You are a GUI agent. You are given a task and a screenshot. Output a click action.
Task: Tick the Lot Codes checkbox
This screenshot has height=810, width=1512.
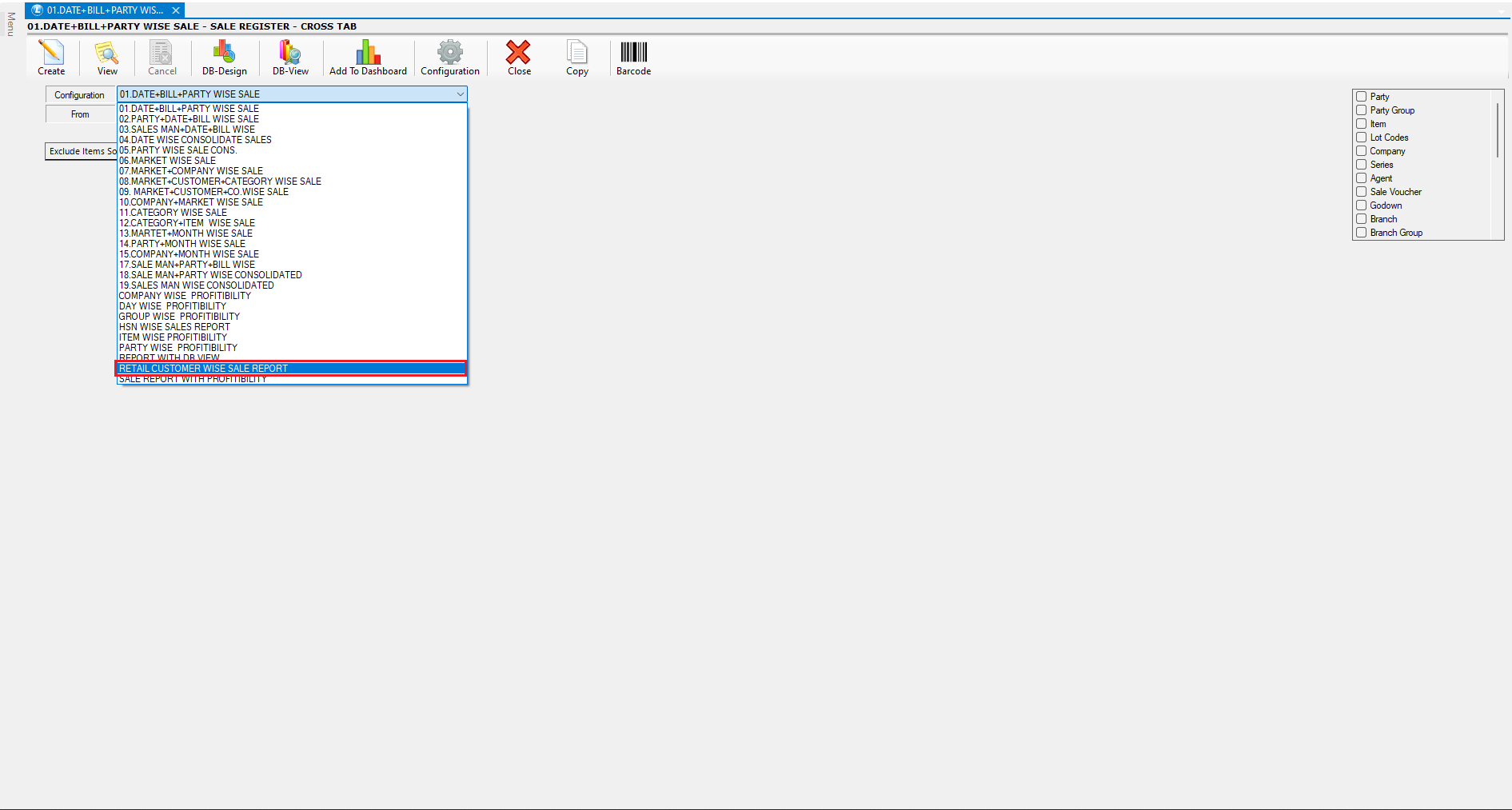pos(1361,138)
